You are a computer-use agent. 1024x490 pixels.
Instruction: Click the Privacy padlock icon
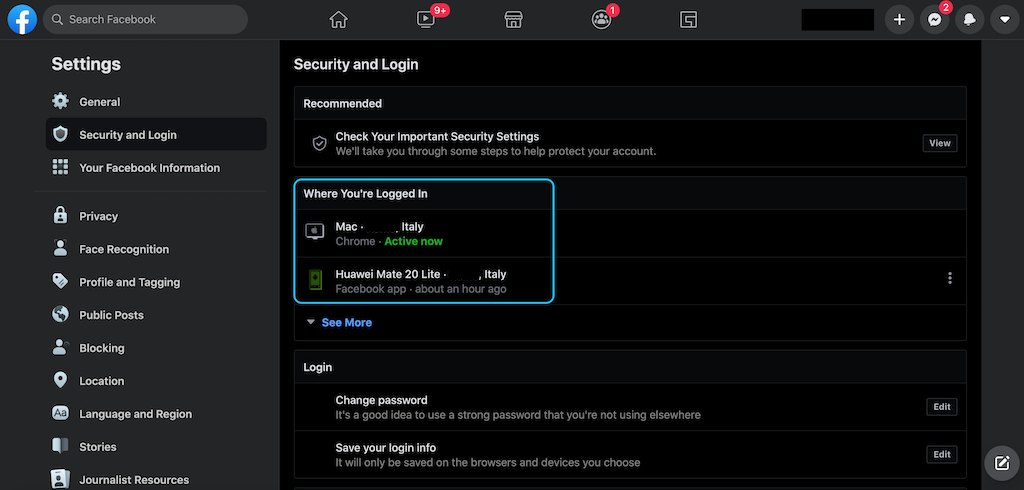60,216
